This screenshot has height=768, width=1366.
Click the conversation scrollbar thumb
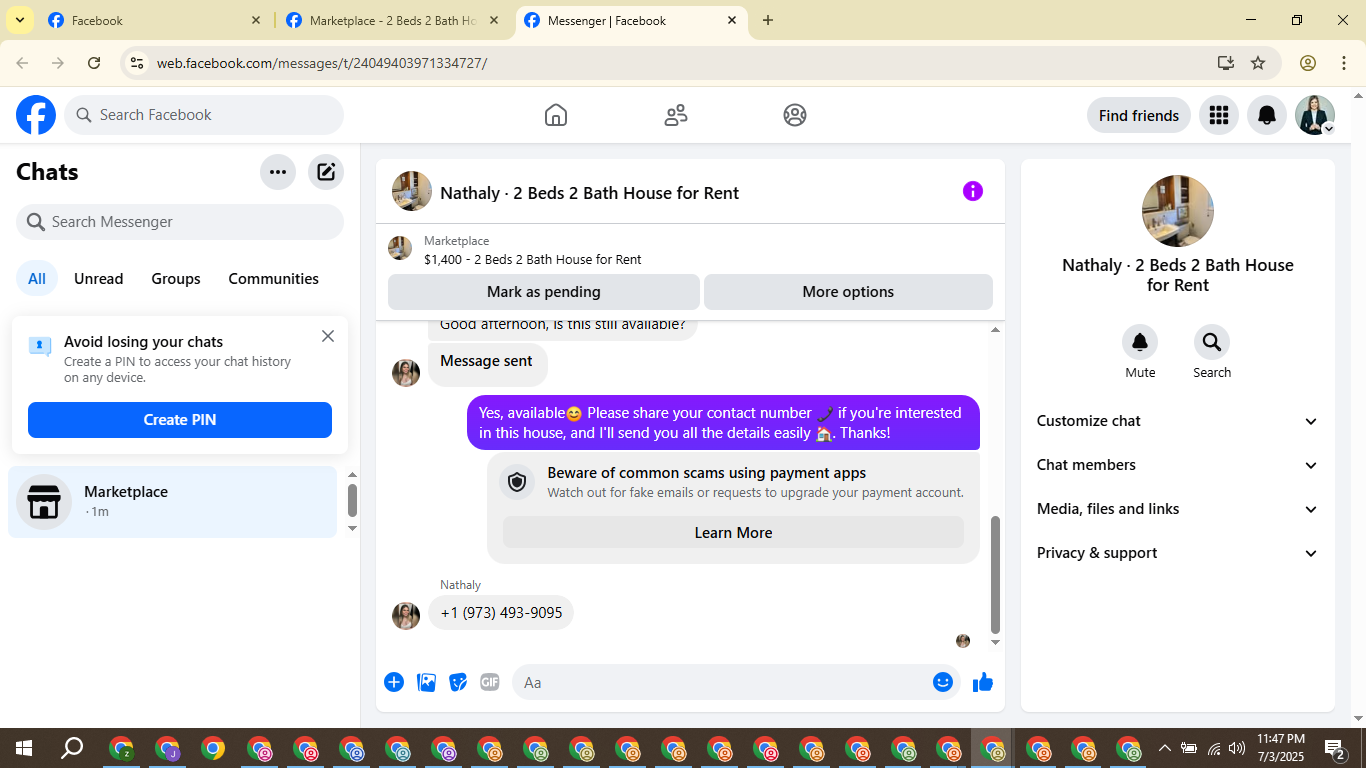(994, 575)
